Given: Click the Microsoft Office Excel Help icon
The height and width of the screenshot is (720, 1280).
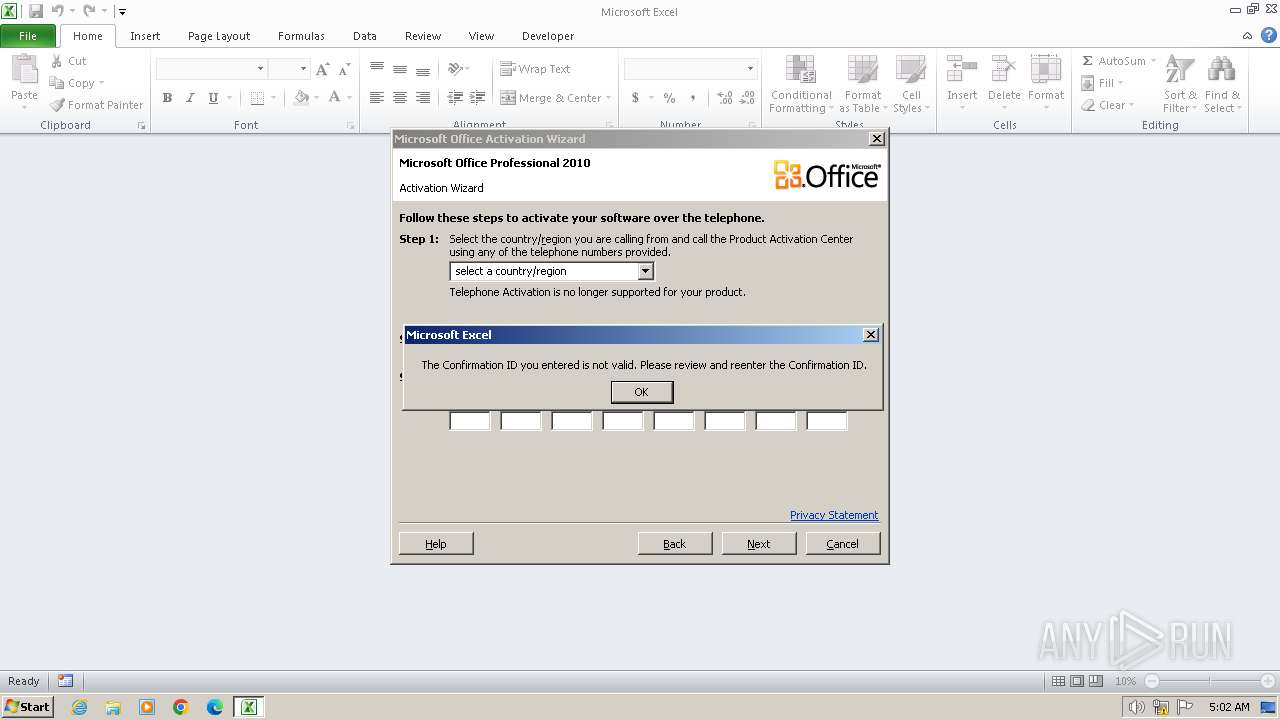Looking at the screenshot, I should (1269, 35).
